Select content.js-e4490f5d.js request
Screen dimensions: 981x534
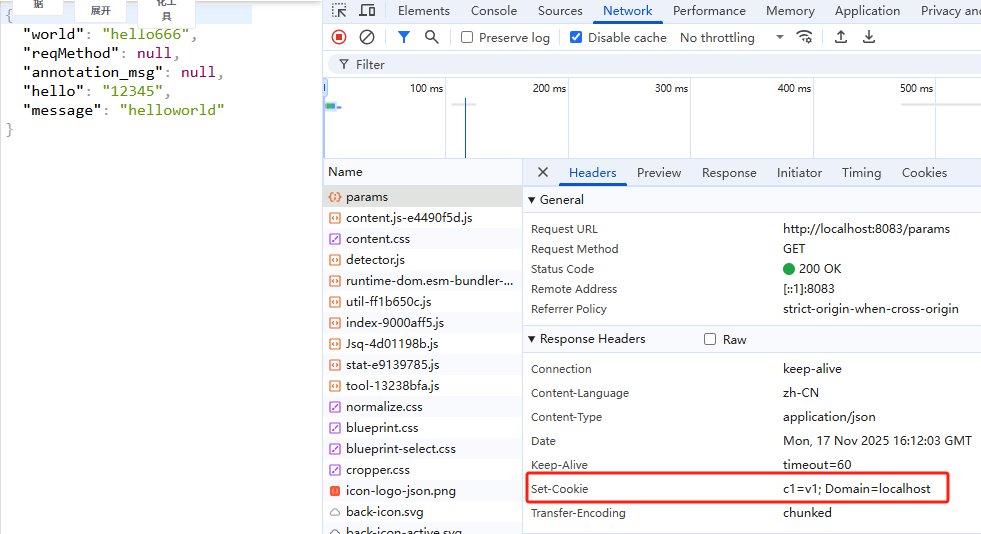[x=423, y=218]
